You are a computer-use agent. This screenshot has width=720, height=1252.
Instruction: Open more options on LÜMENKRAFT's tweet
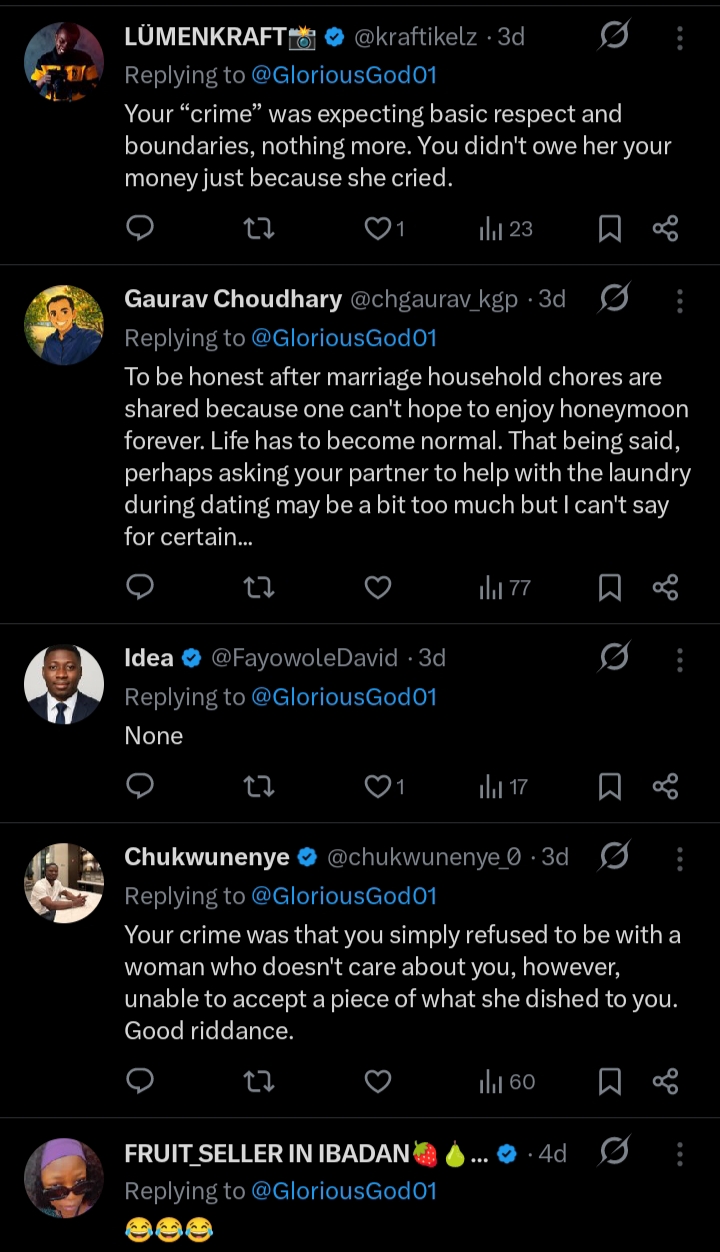680,38
